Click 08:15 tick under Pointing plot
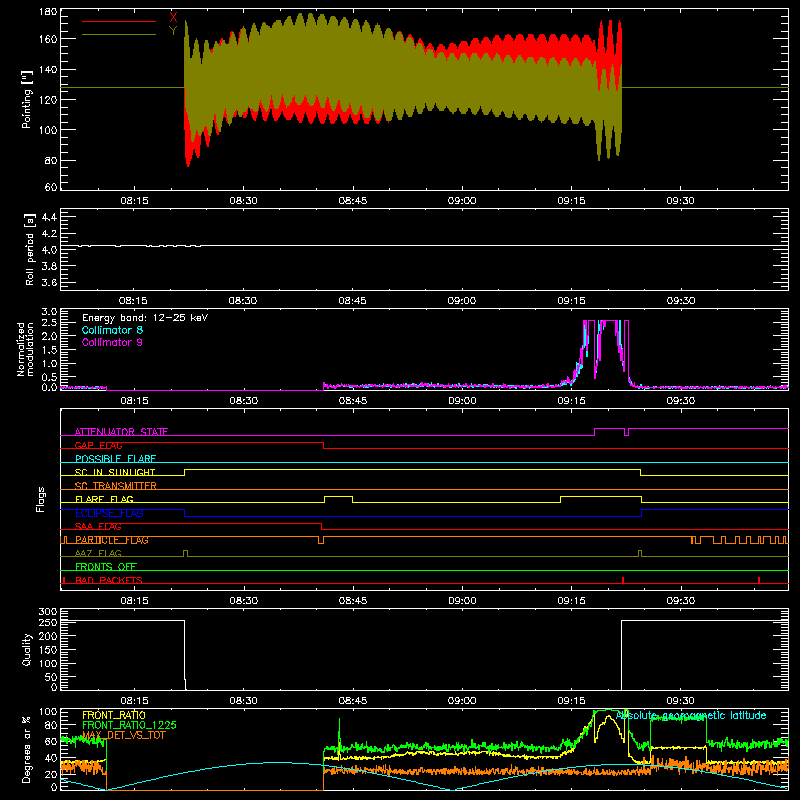The image size is (800, 800). pos(134,201)
